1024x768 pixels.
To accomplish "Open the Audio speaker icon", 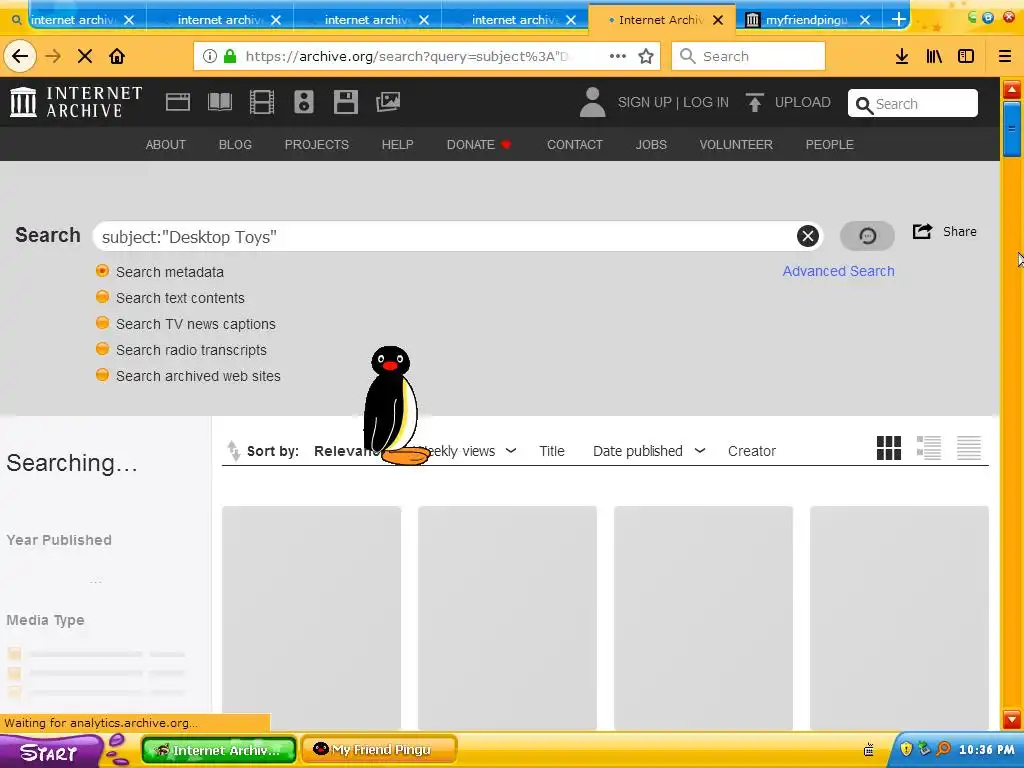I will [x=304, y=102].
